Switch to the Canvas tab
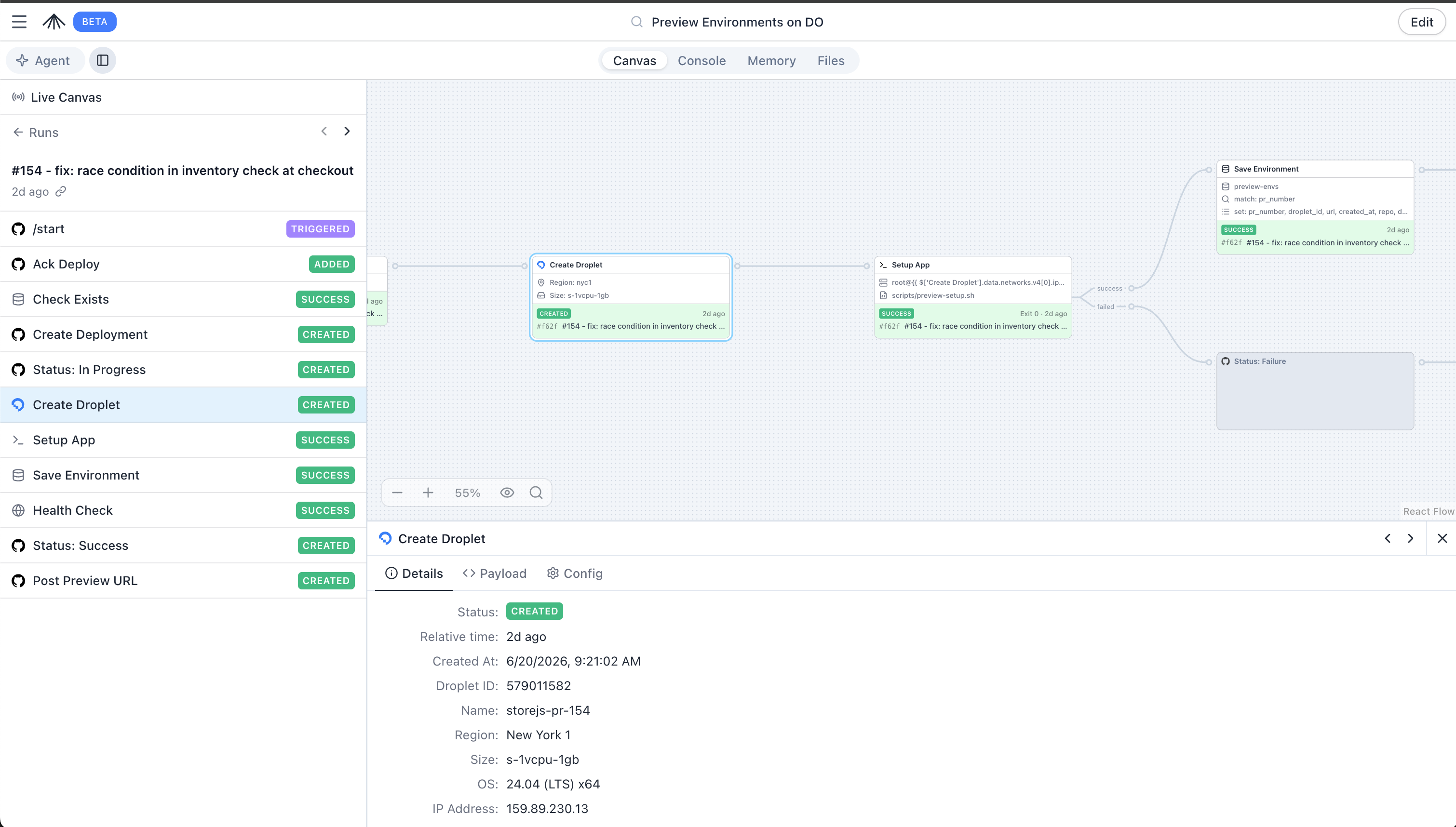1456x827 pixels. [634, 60]
